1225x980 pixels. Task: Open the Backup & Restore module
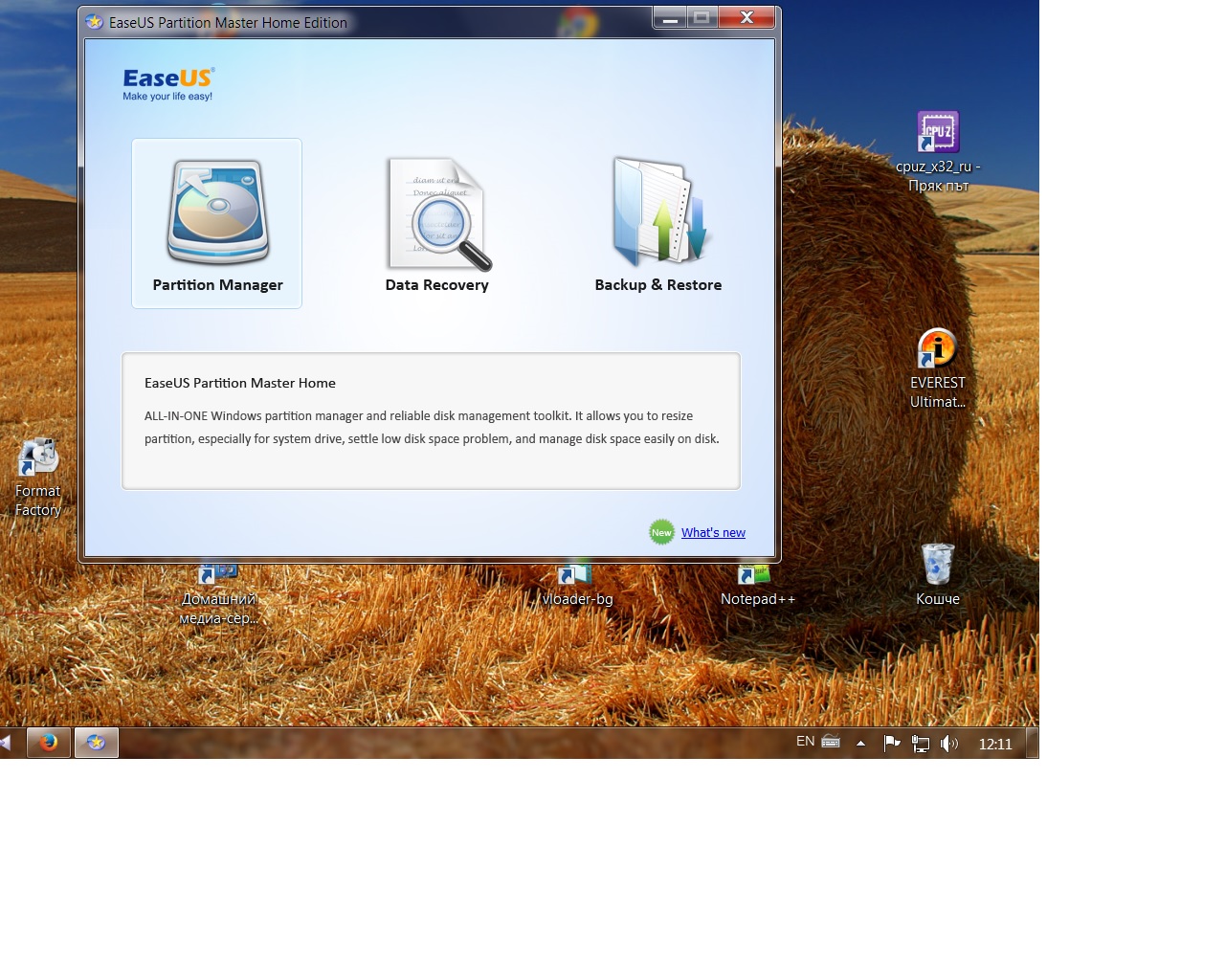coord(658,224)
